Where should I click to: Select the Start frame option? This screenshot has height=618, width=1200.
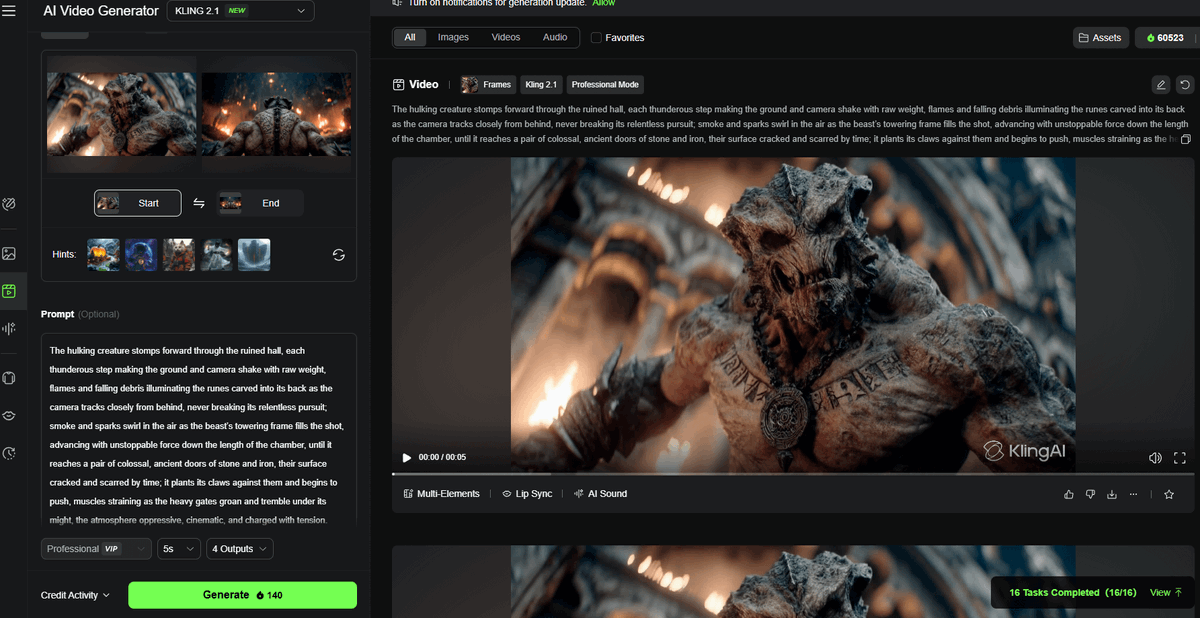(x=138, y=203)
